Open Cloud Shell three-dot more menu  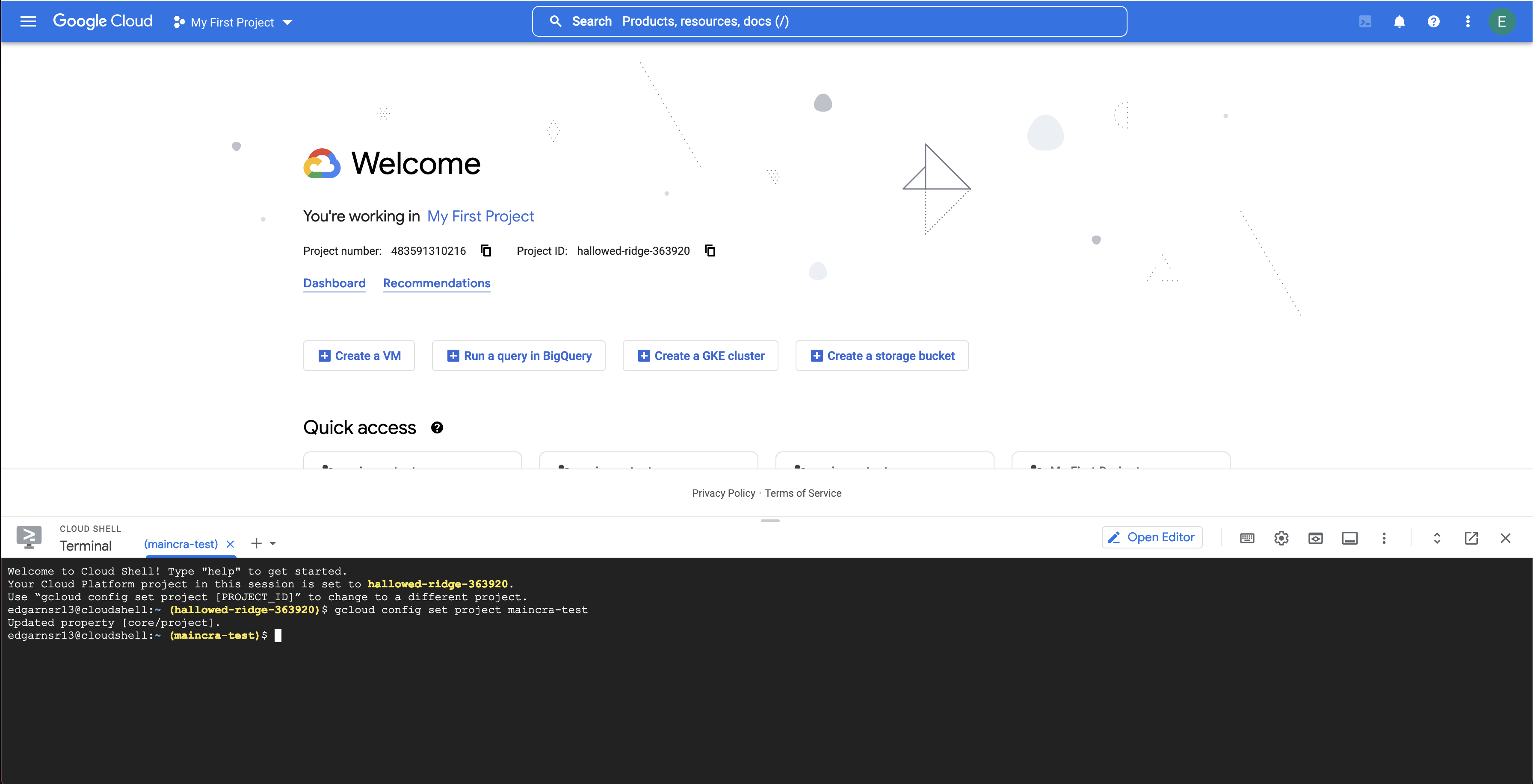1384,538
